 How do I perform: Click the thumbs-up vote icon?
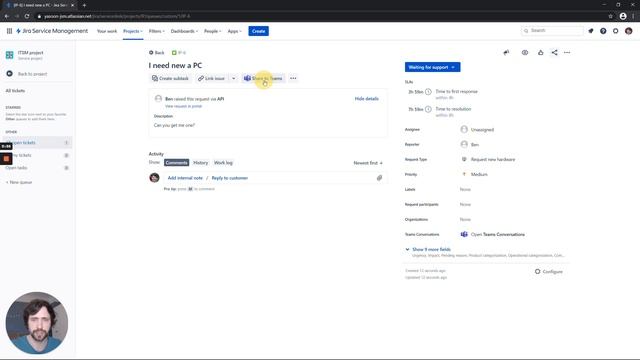click(x=540, y=53)
